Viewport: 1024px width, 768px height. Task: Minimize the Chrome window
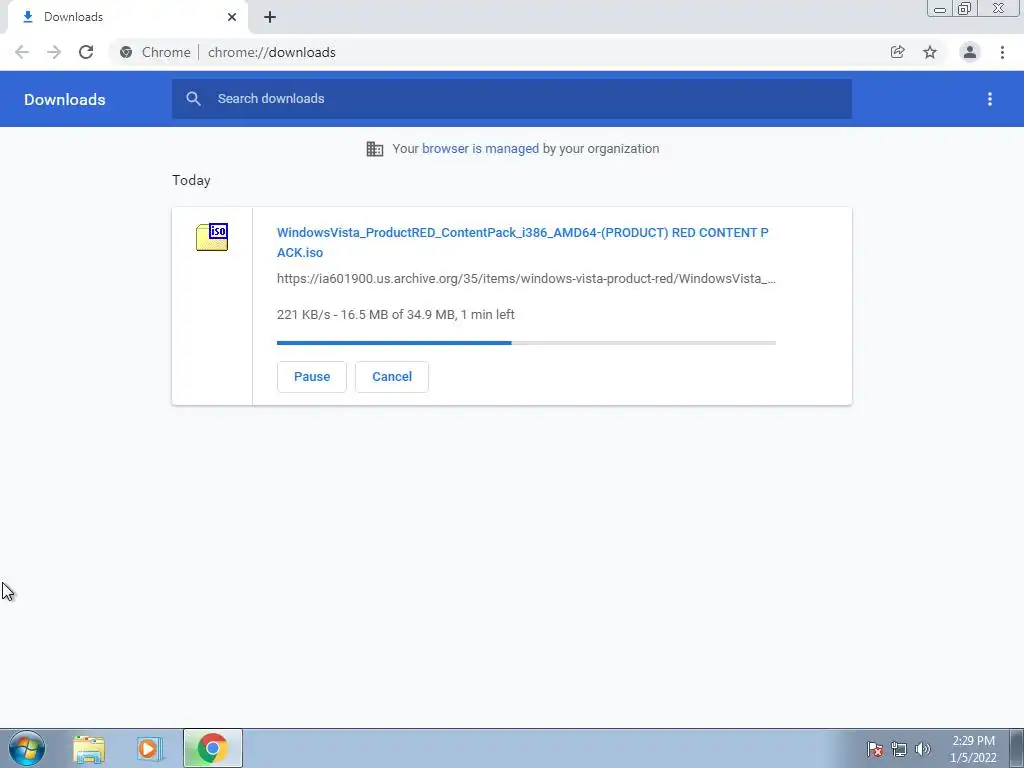tap(940, 9)
